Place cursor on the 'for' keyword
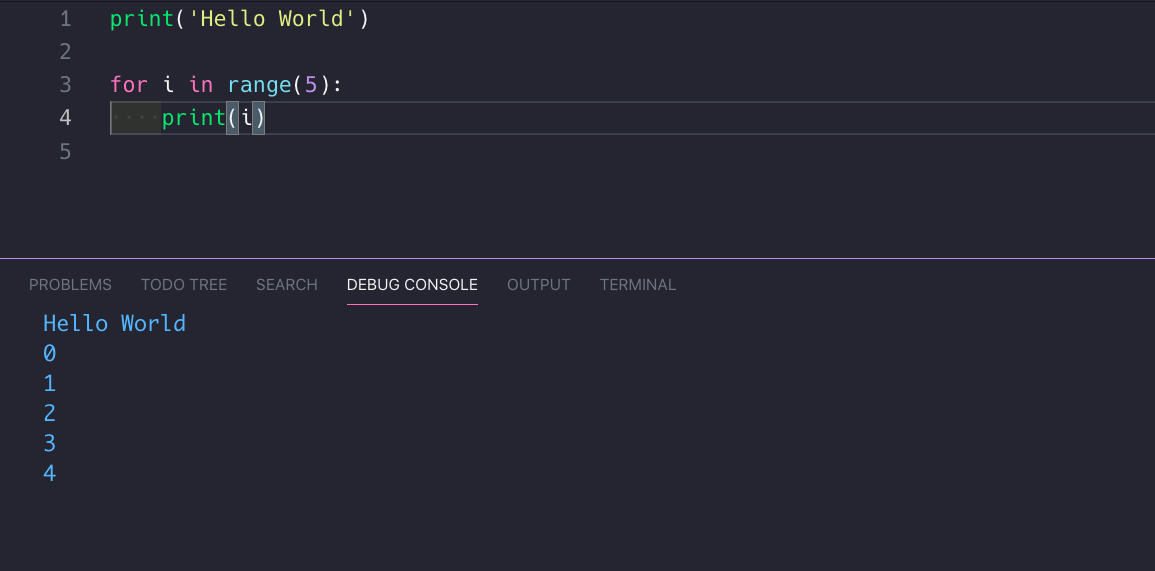This screenshot has height=571, width=1155. tap(129, 85)
